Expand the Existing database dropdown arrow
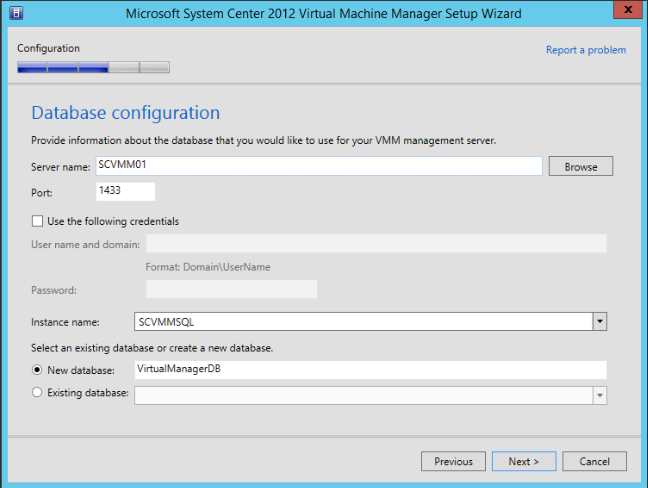Image resolution: width=648 pixels, height=488 pixels. [x=600, y=395]
